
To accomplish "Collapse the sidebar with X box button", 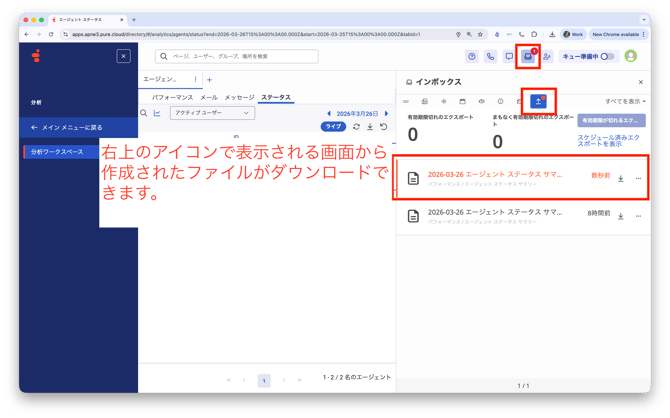I will click(x=123, y=56).
